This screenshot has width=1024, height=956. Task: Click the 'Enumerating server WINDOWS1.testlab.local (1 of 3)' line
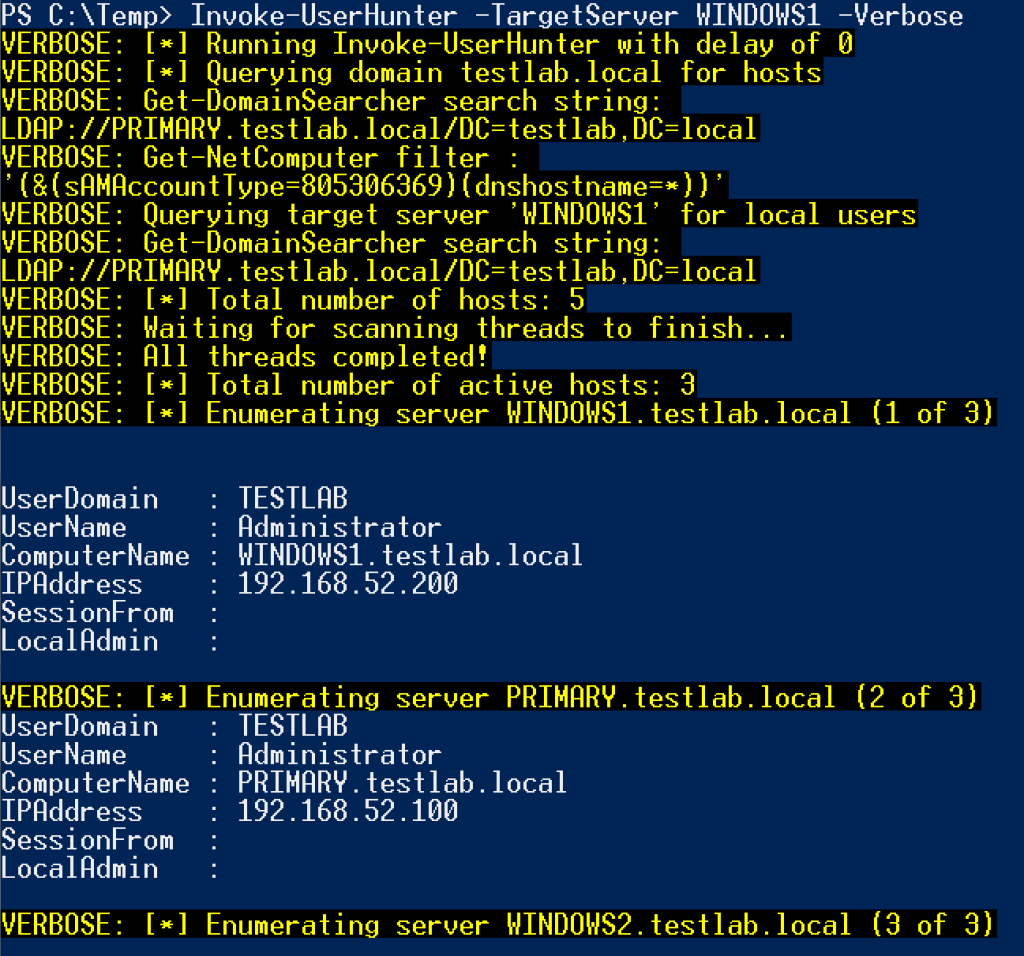click(499, 414)
